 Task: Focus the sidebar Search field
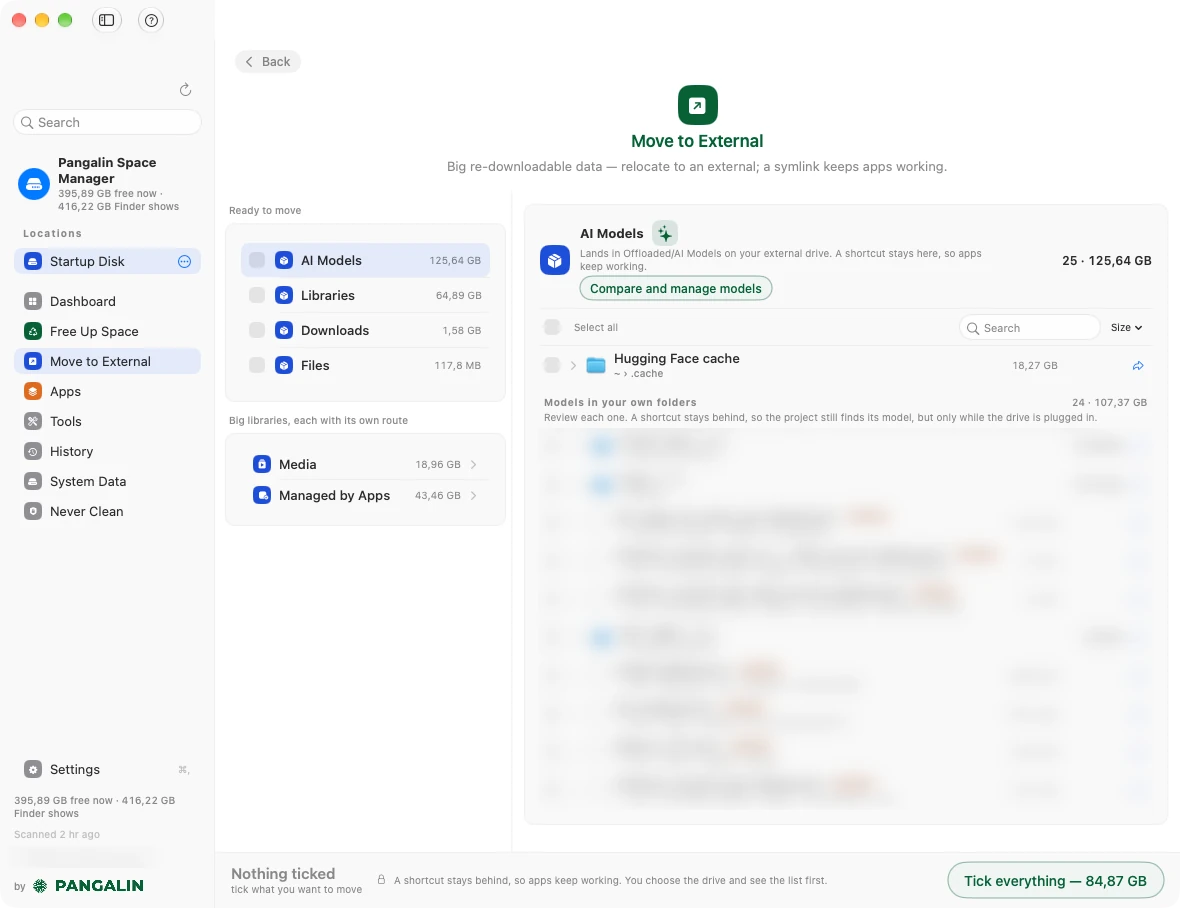coord(107,123)
